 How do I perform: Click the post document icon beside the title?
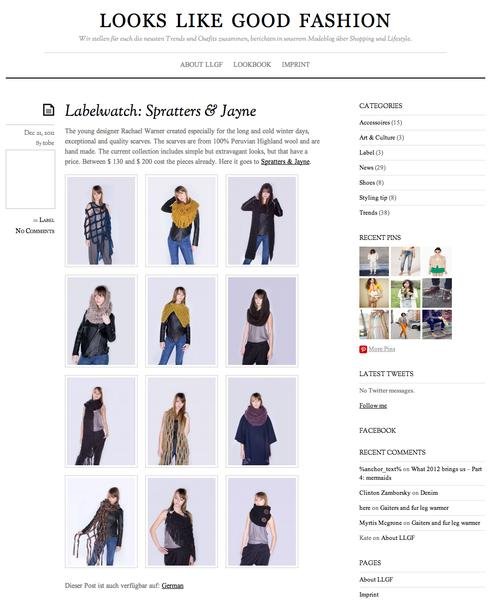coord(48,110)
